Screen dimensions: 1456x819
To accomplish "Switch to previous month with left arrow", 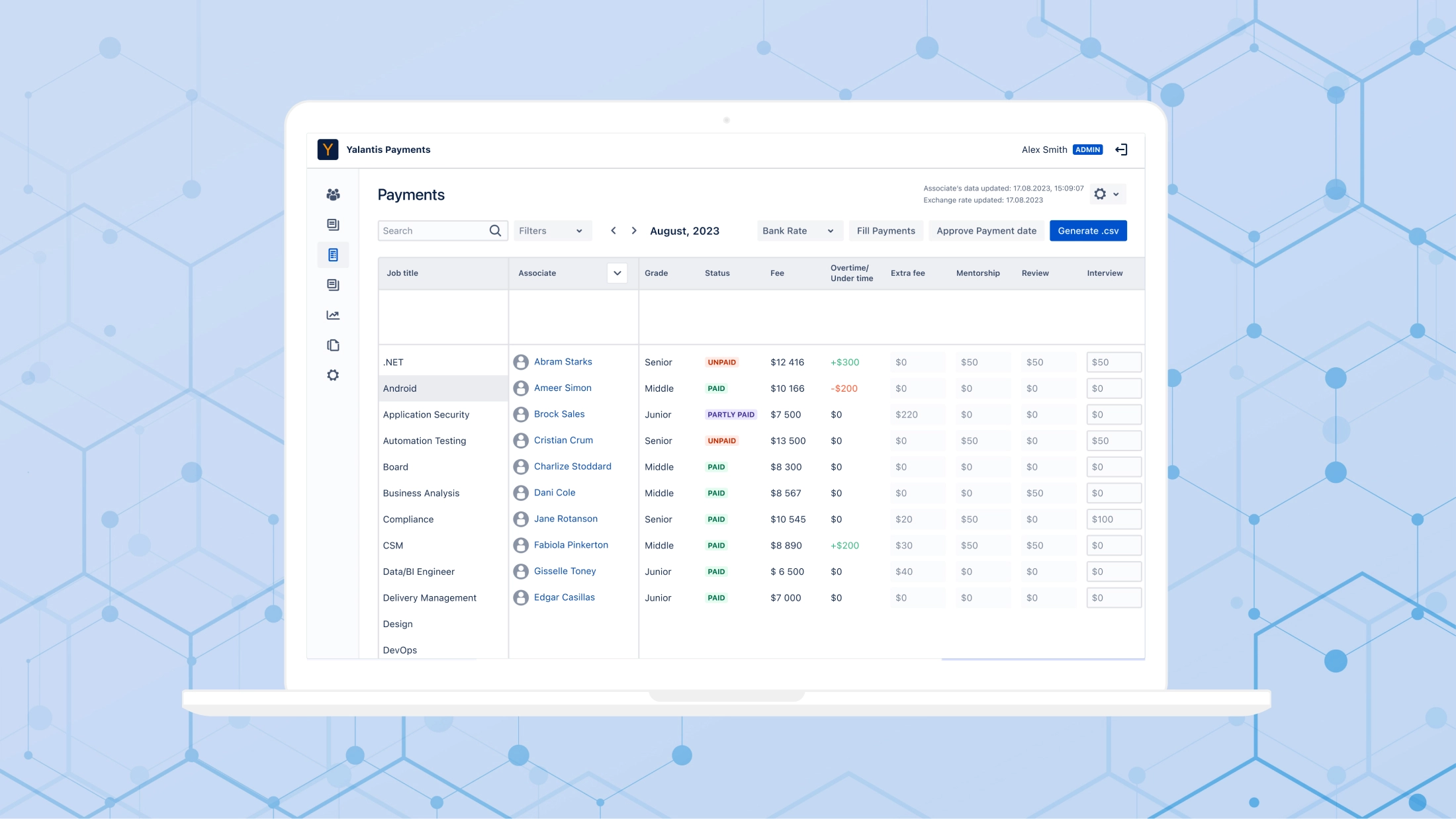I will pyautogui.click(x=613, y=230).
